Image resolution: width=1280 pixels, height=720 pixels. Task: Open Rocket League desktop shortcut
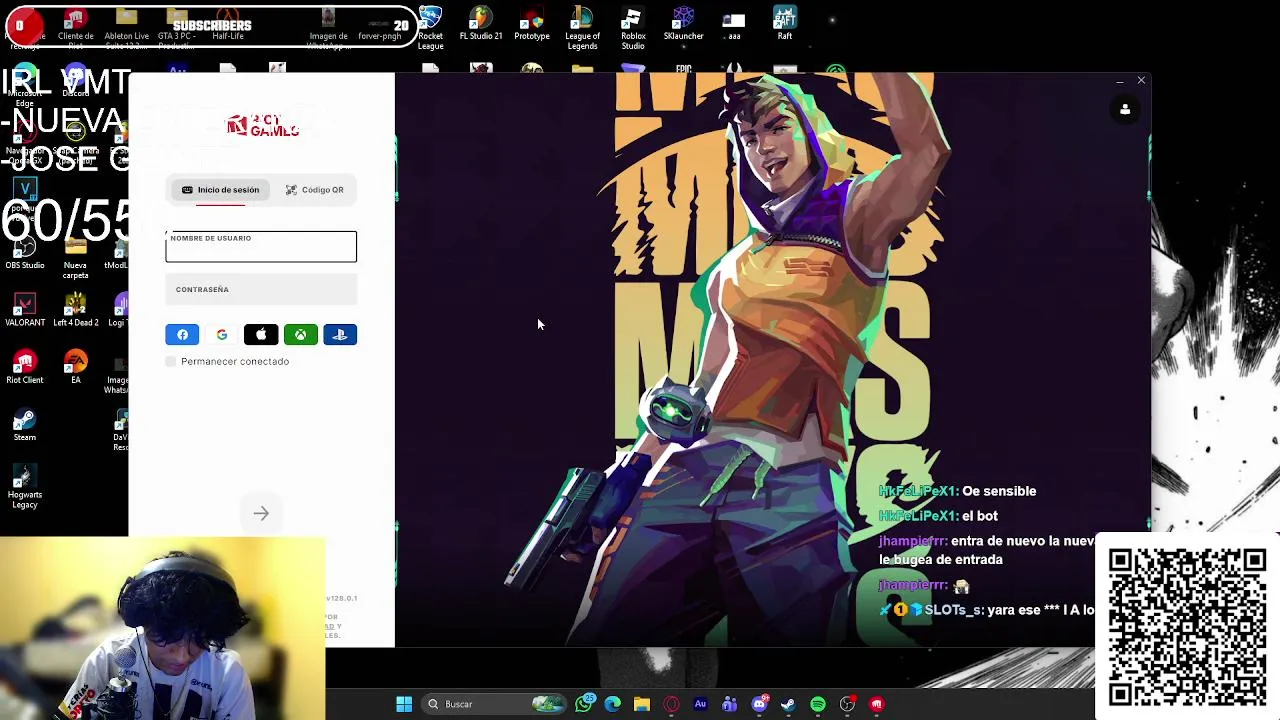click(x=430, y=28)
